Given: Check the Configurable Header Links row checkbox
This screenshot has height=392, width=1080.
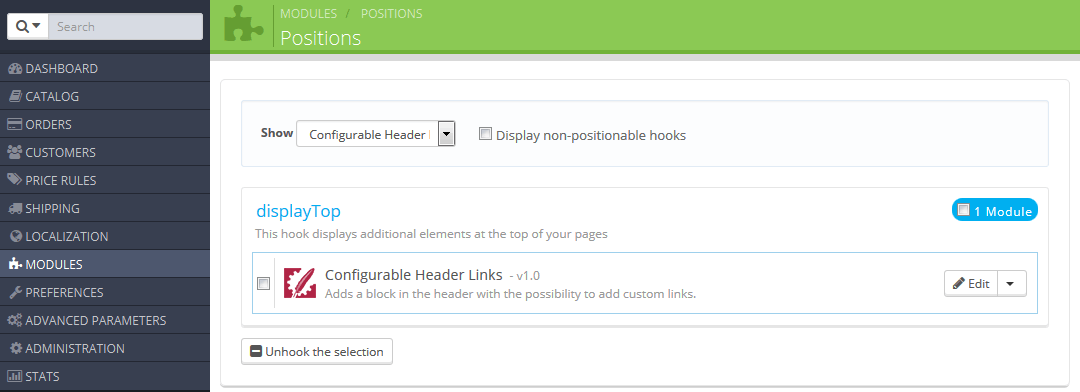Looking at the screenshot, I should click(264, 283).
